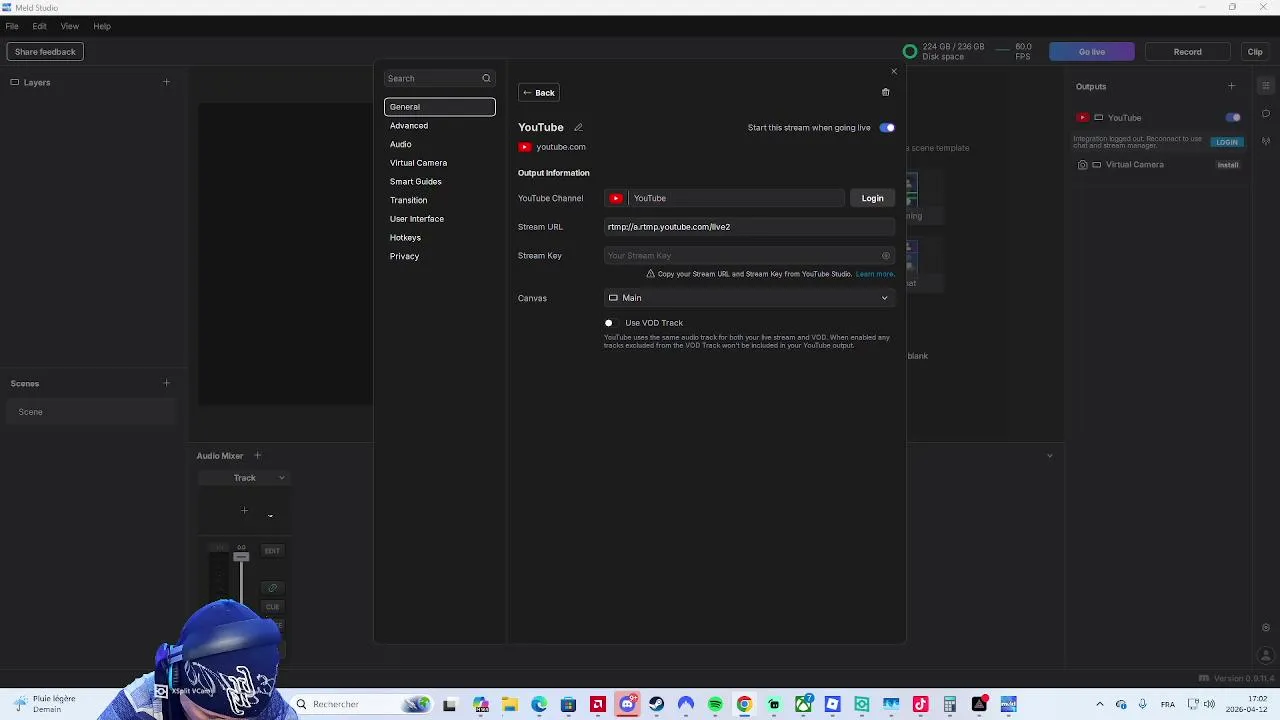
Task: Open the Edit menu
Action: 39,26
